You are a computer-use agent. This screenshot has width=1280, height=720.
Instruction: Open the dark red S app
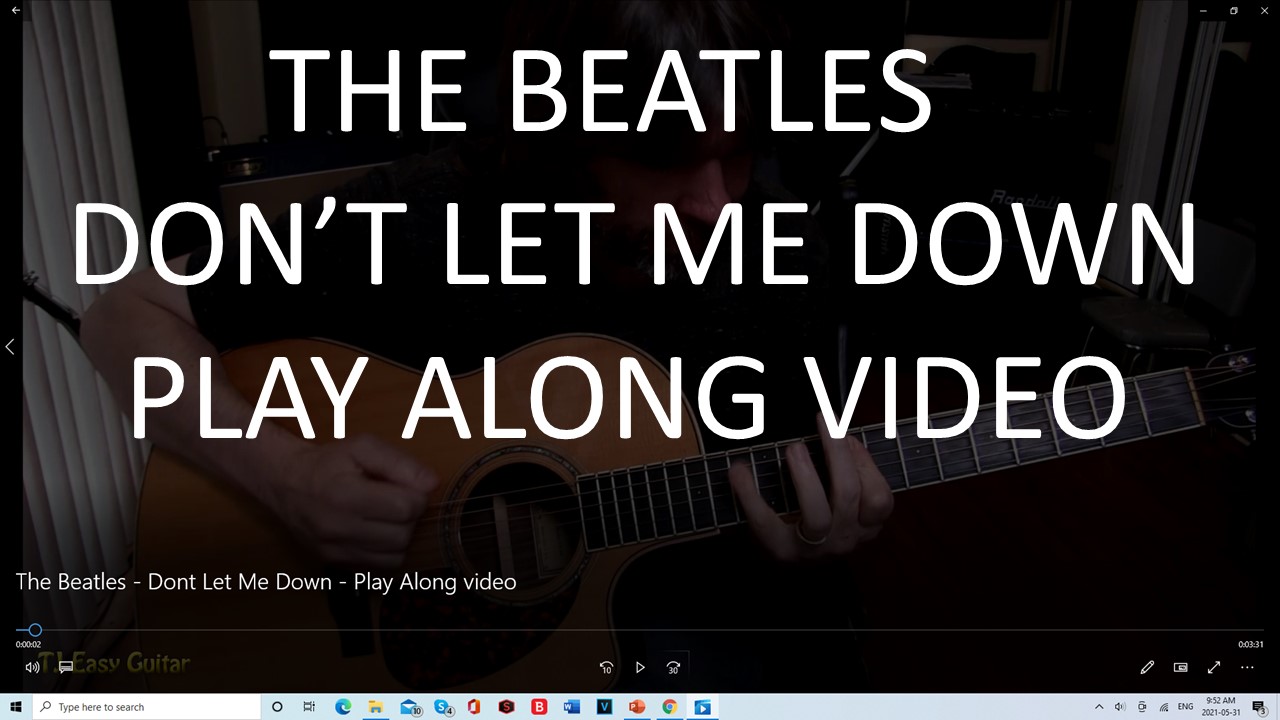[x=507, y=707]
